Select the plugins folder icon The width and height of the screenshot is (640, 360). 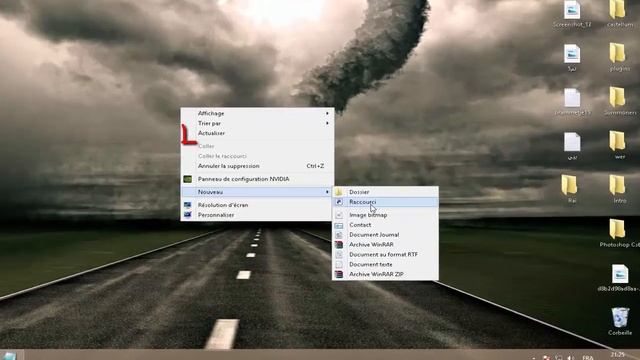(619, 57)
